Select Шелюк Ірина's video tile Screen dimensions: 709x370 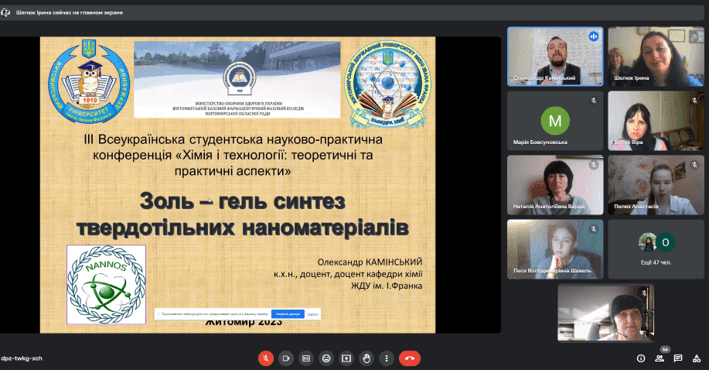(656, 57)
